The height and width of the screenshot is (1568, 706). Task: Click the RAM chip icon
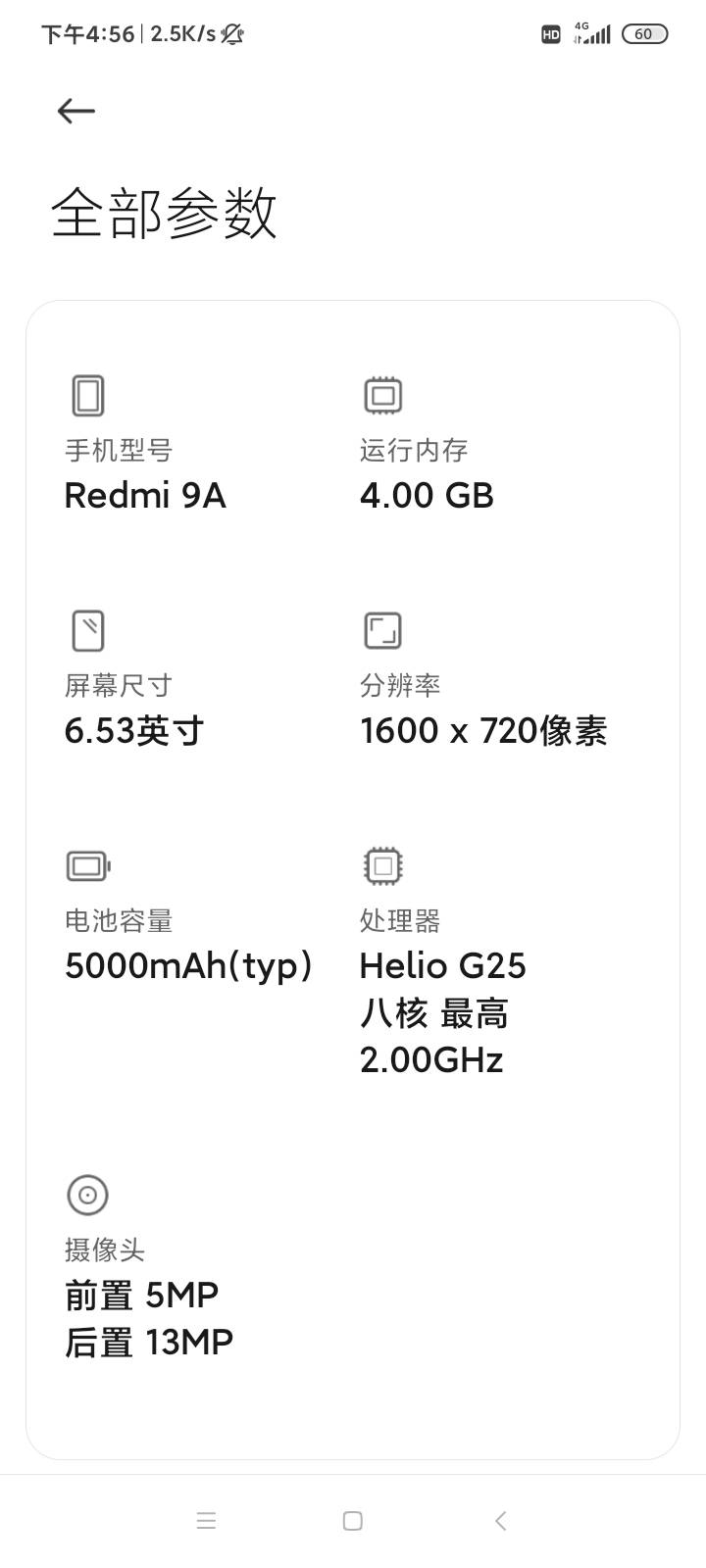click(x=382, y=395)
